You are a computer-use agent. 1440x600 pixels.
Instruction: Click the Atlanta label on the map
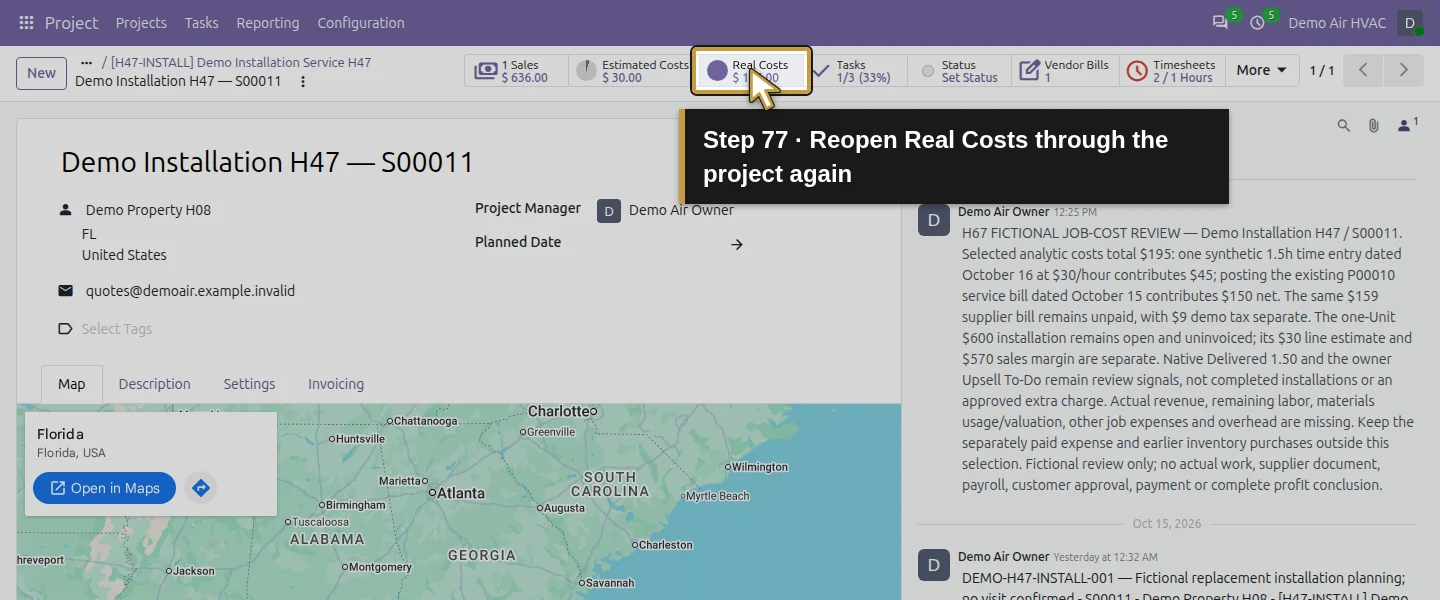[x=461, y=493]
